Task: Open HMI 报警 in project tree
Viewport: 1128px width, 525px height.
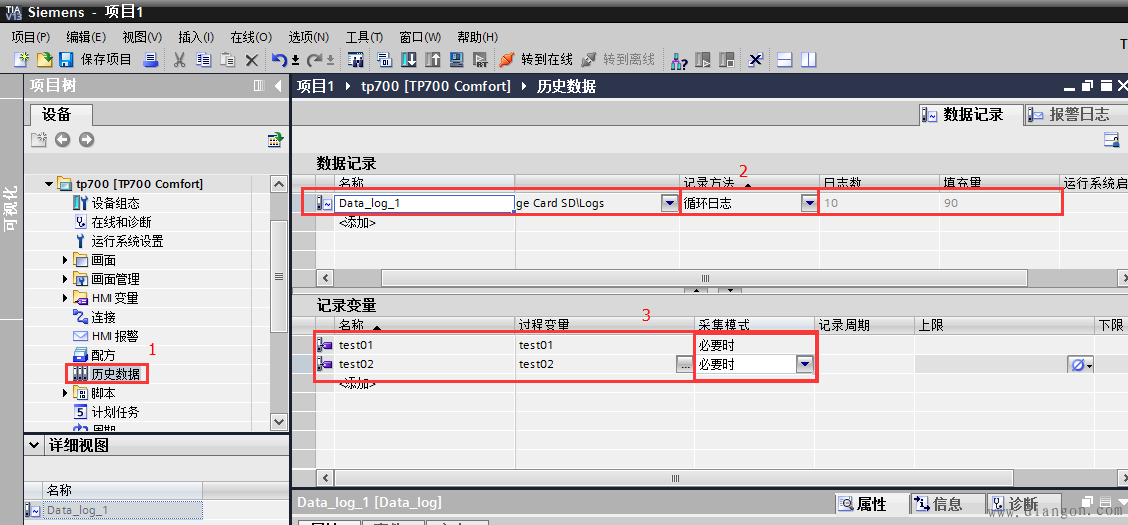Action: point(114,336)
